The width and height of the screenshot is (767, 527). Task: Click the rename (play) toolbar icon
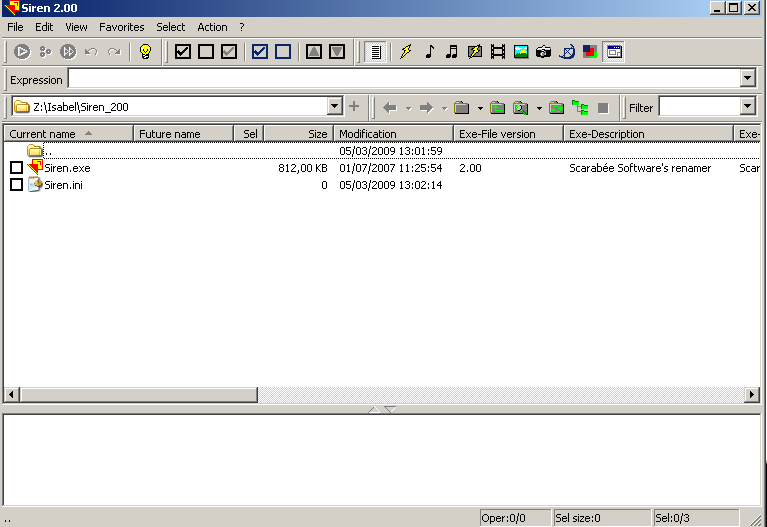pyautogui.click(x=22, y=51)
